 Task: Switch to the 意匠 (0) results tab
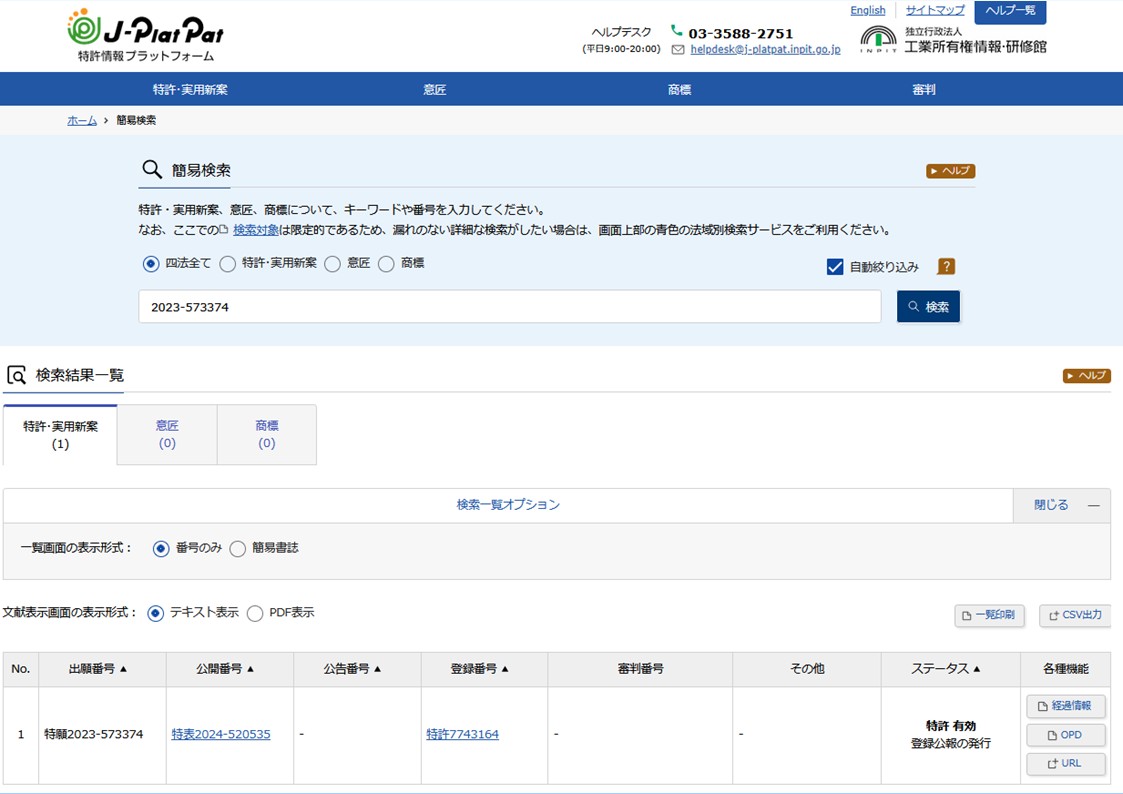point(167,434)
